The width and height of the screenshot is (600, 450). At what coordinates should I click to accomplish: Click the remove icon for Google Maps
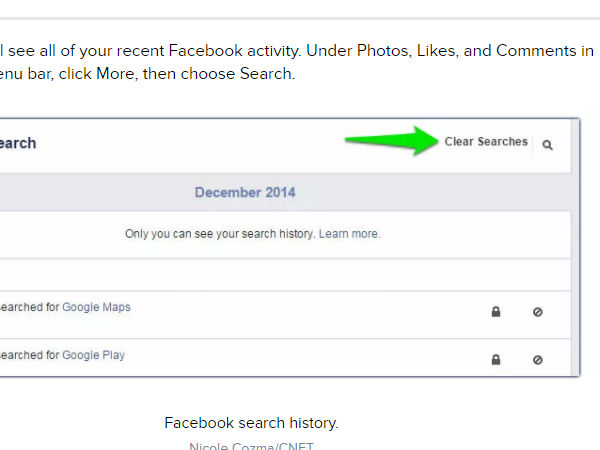coord(538,312)
